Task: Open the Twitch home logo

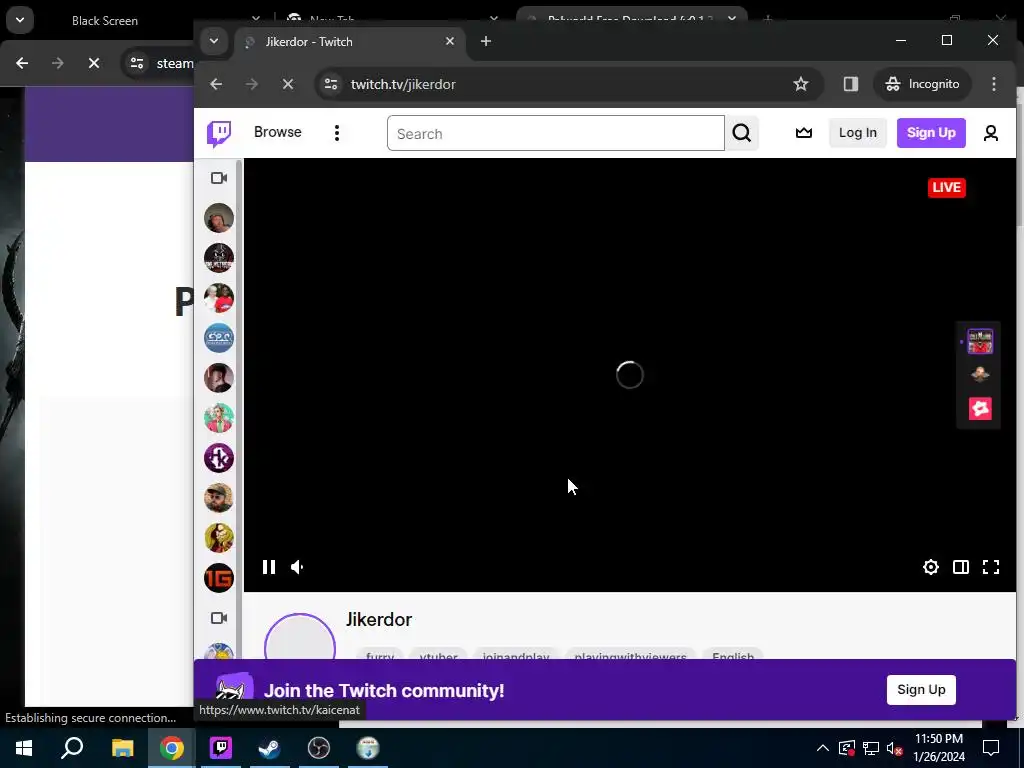Action: tap(219, 133)
